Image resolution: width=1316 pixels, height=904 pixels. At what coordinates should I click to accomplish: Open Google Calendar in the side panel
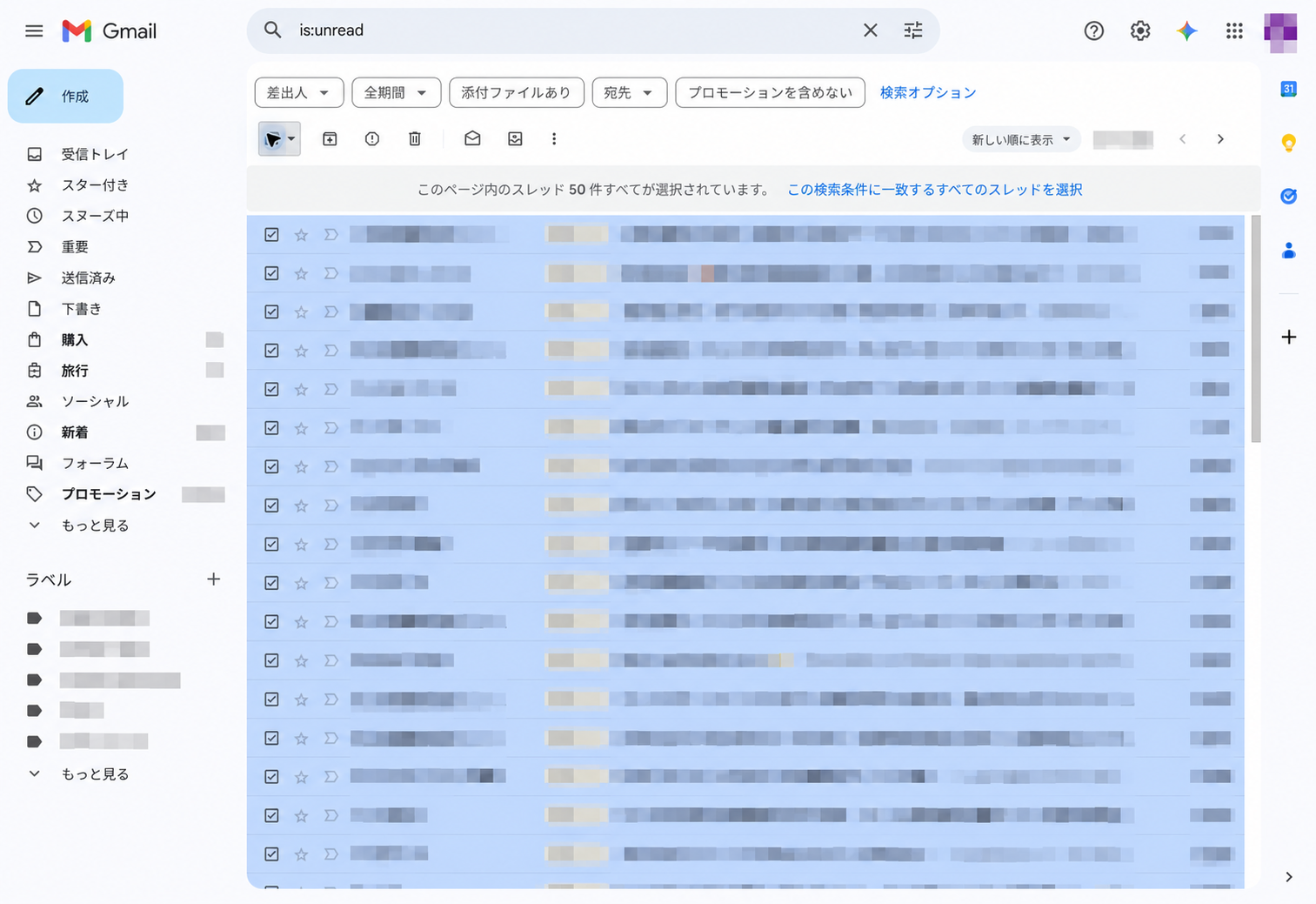[1289, 89]
